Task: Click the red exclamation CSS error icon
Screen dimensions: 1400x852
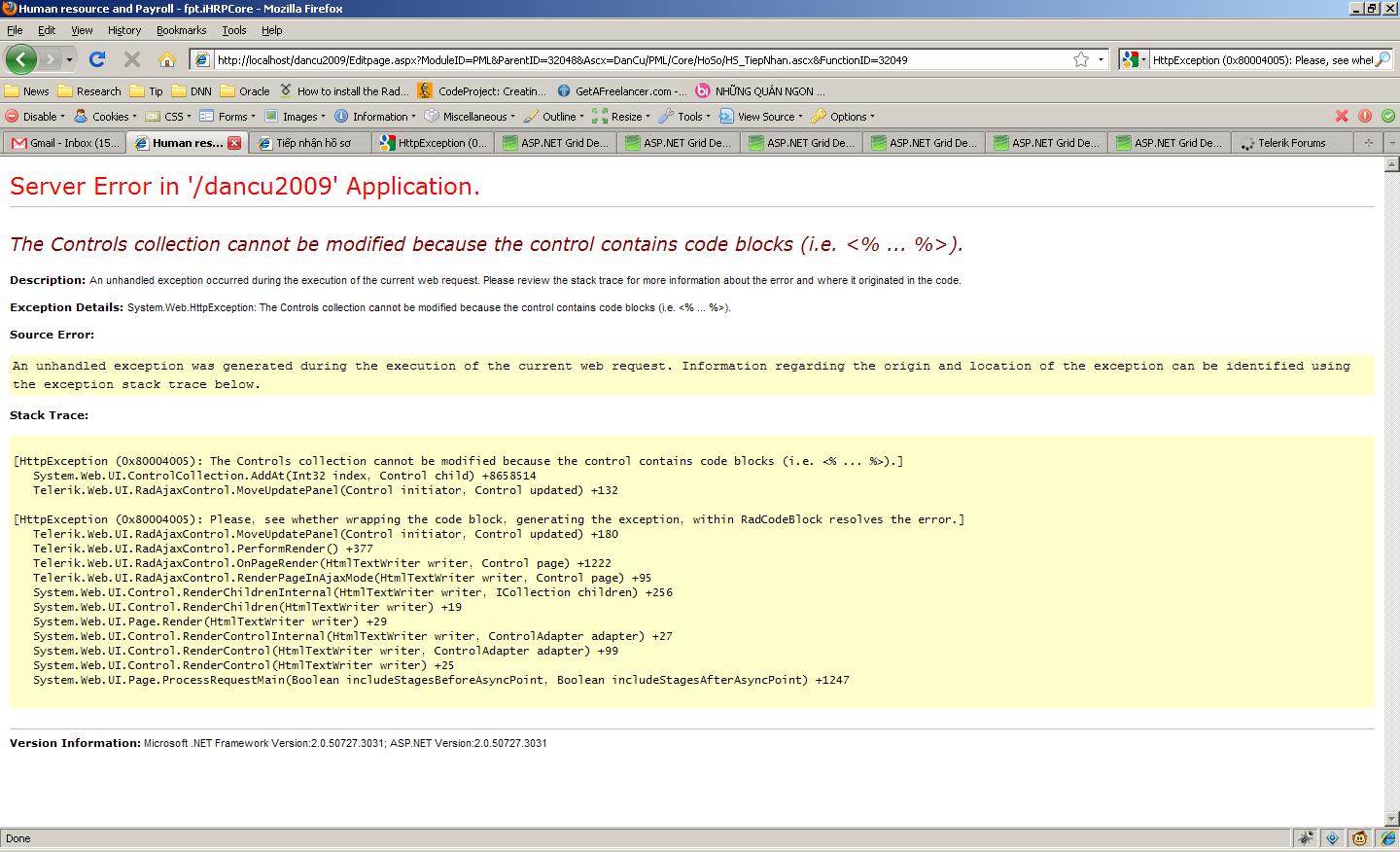Action: pos(1365,116)
